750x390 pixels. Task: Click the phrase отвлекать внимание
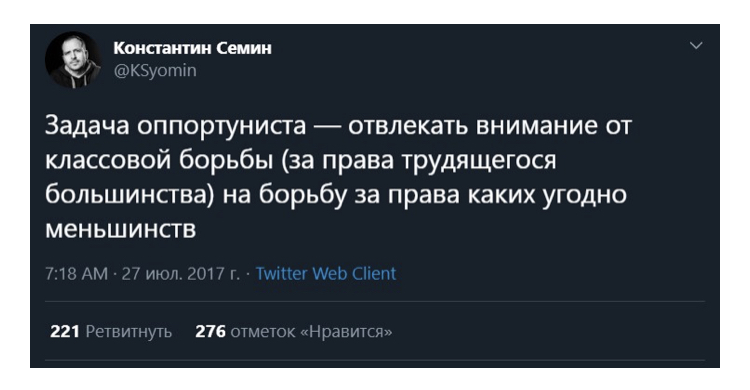click(x=473, y=126)
